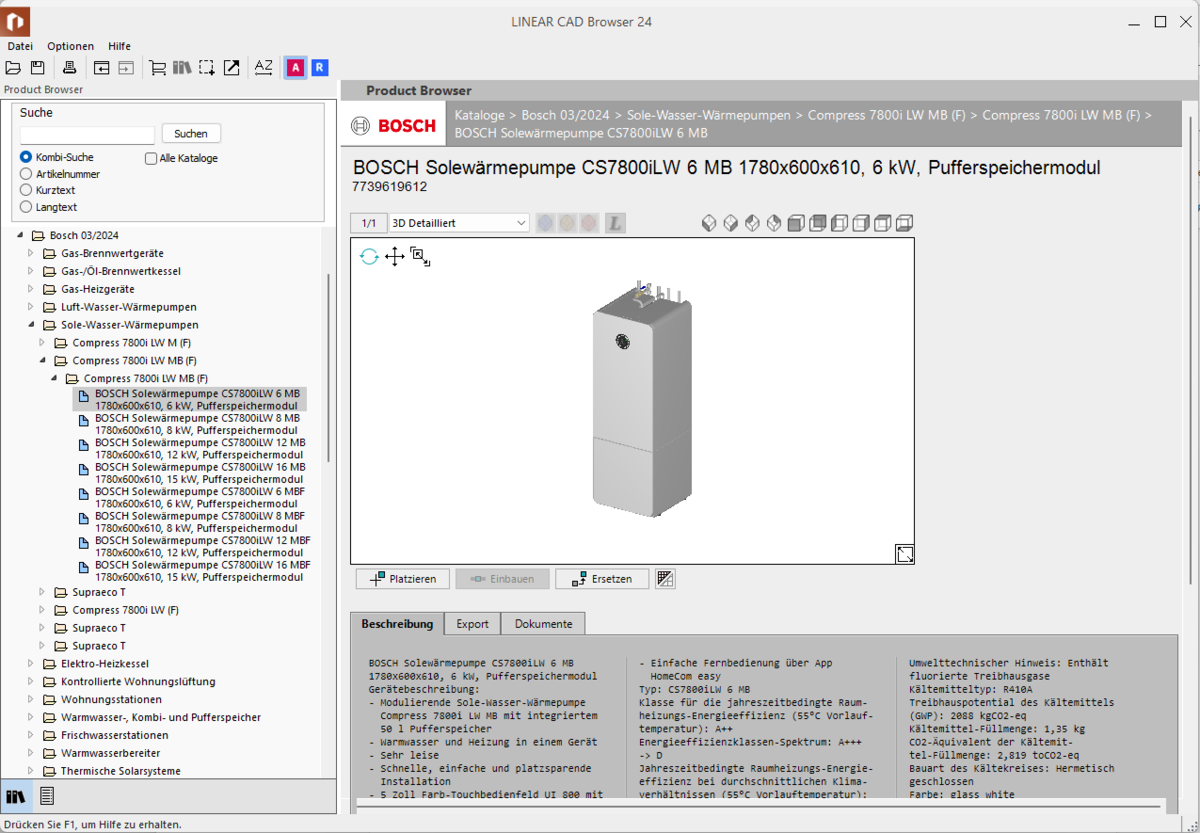Viewport: 1200px width, 833px height.
Task: Open the shopping cart icon
Action: (157, 67)
